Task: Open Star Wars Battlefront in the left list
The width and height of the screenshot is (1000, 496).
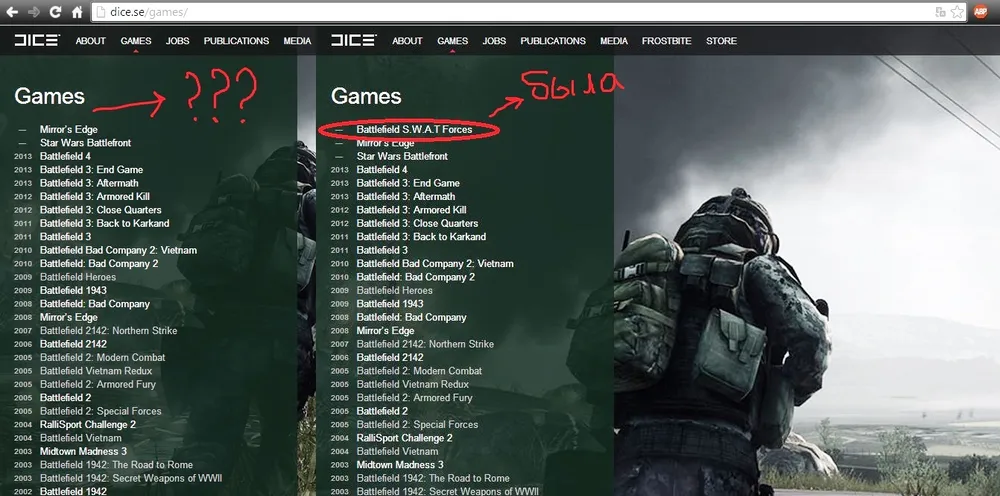Action: [85, 143]
